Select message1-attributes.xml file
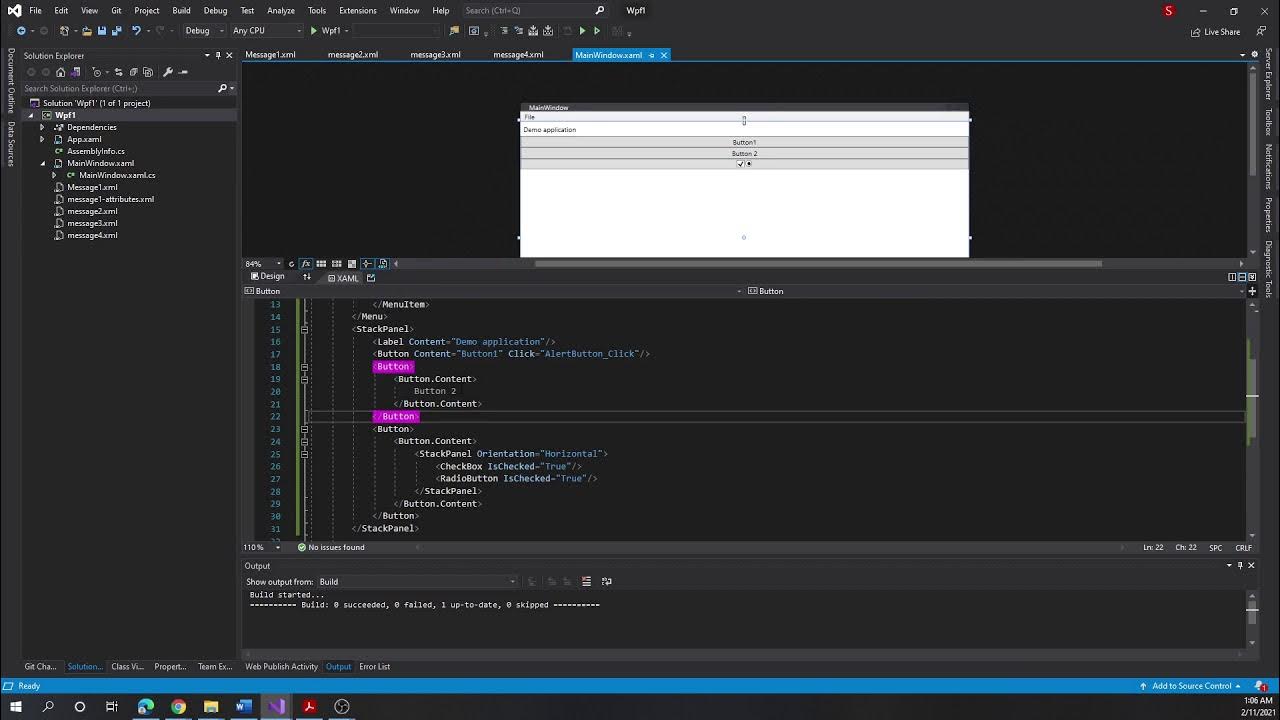1280x720 pixels. click(110, 199)
